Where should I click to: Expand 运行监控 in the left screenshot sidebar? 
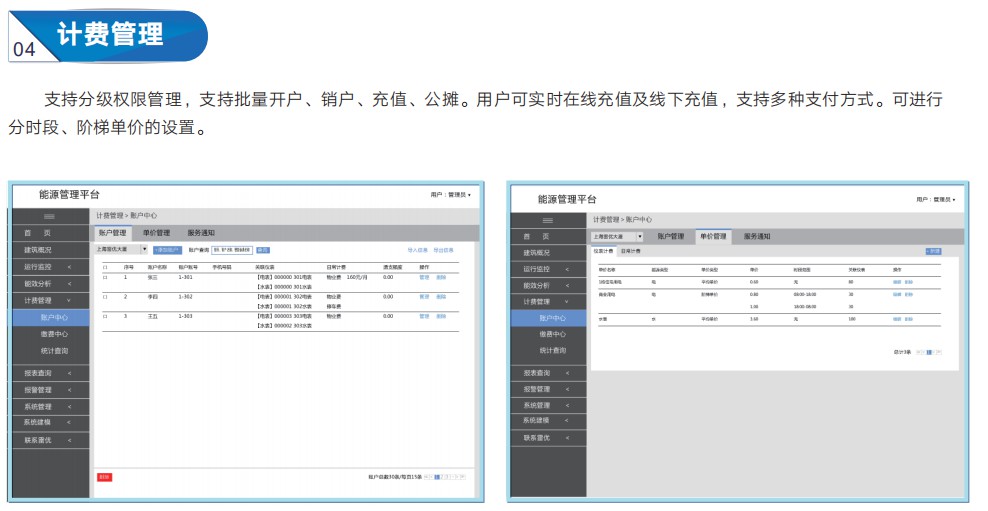(x=50, y=267)
